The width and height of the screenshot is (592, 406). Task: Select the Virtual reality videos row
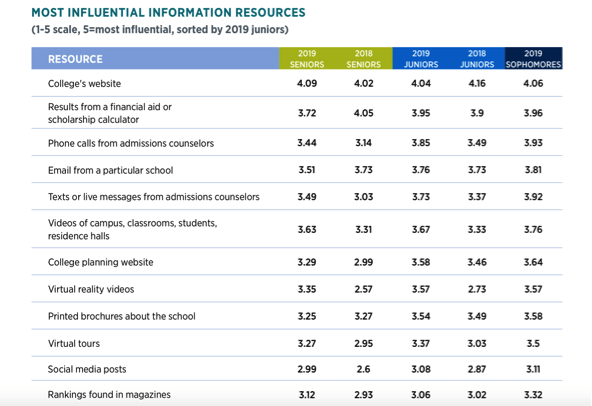click(x=297, y=289)
